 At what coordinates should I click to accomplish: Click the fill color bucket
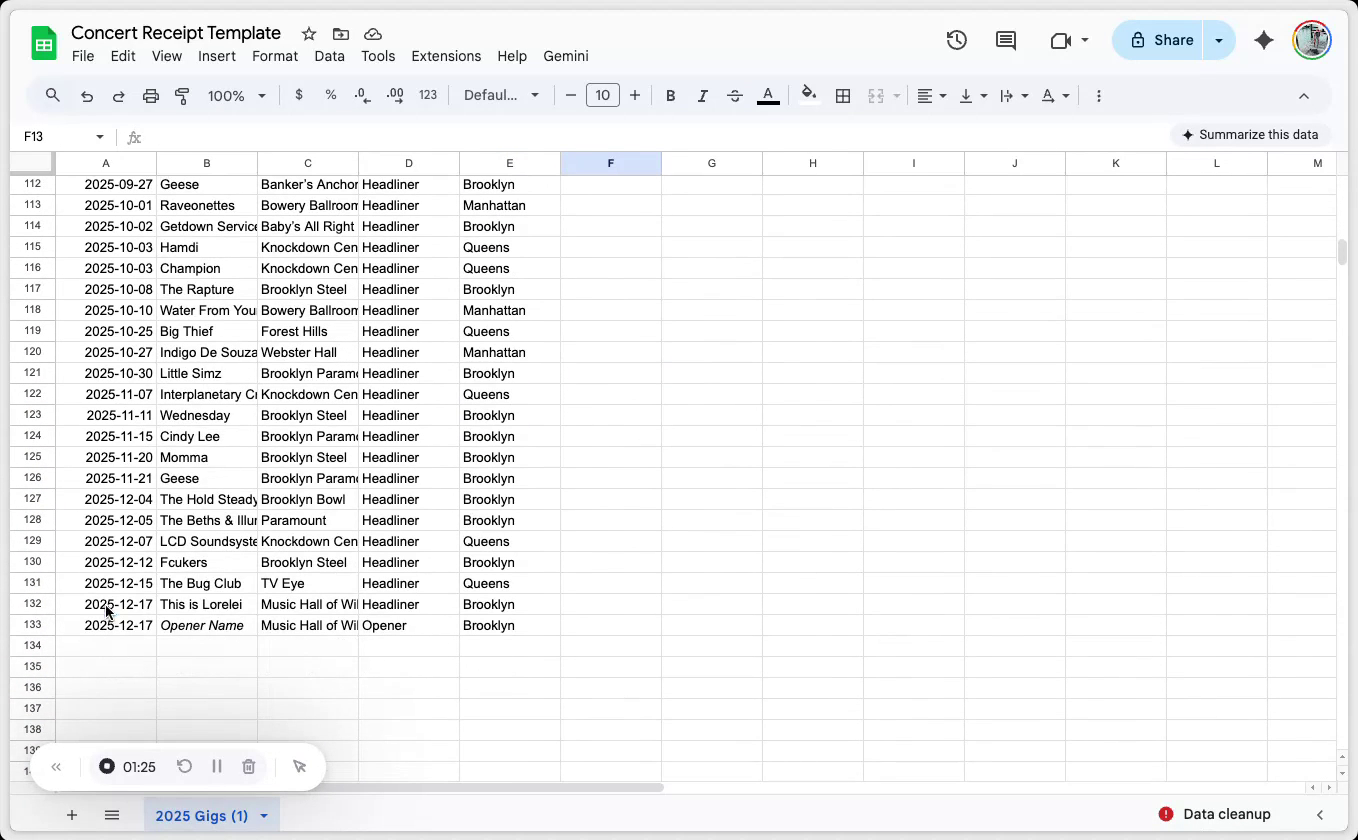click(x=809, y=95)
